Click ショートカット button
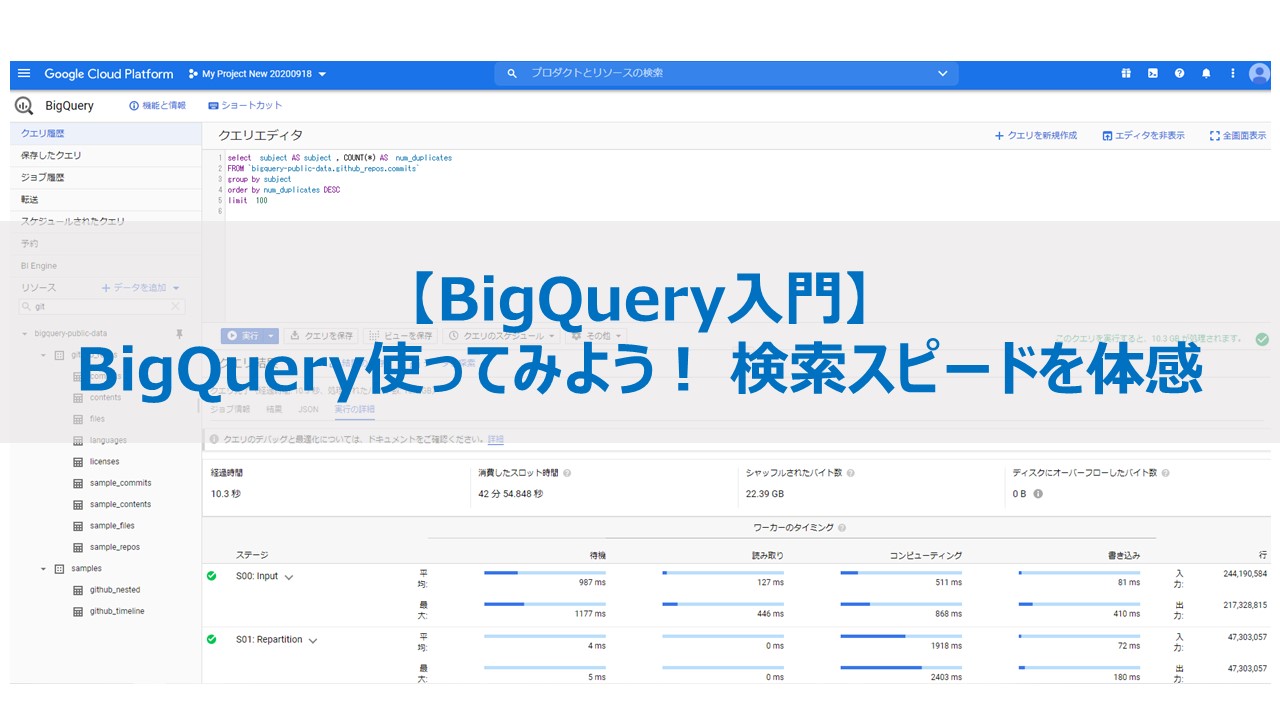Image resolution: width=1280 pixels, height=720 pixels. click(245, 105)
